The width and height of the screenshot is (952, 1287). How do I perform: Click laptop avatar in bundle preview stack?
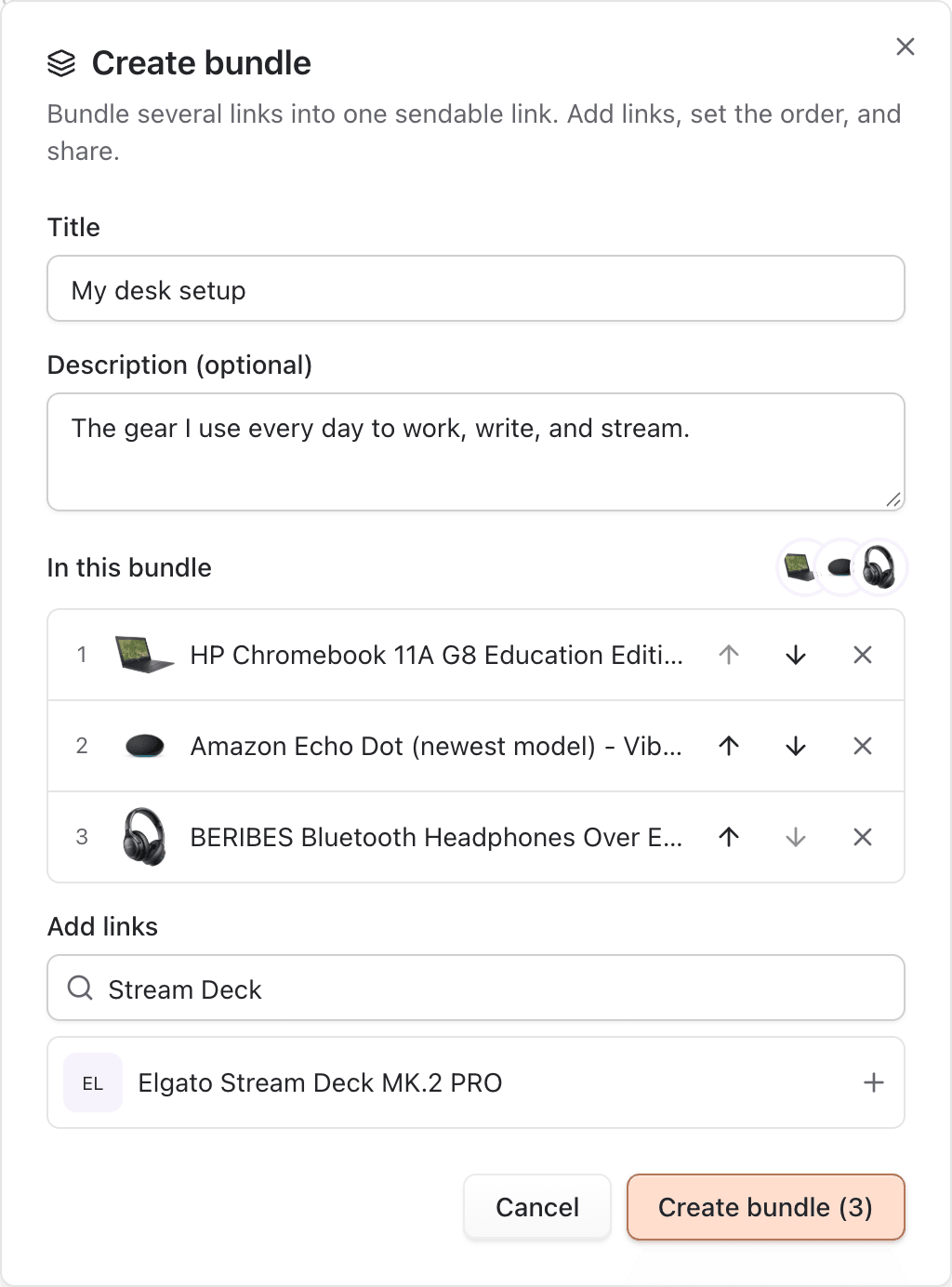tap(799, 567)
